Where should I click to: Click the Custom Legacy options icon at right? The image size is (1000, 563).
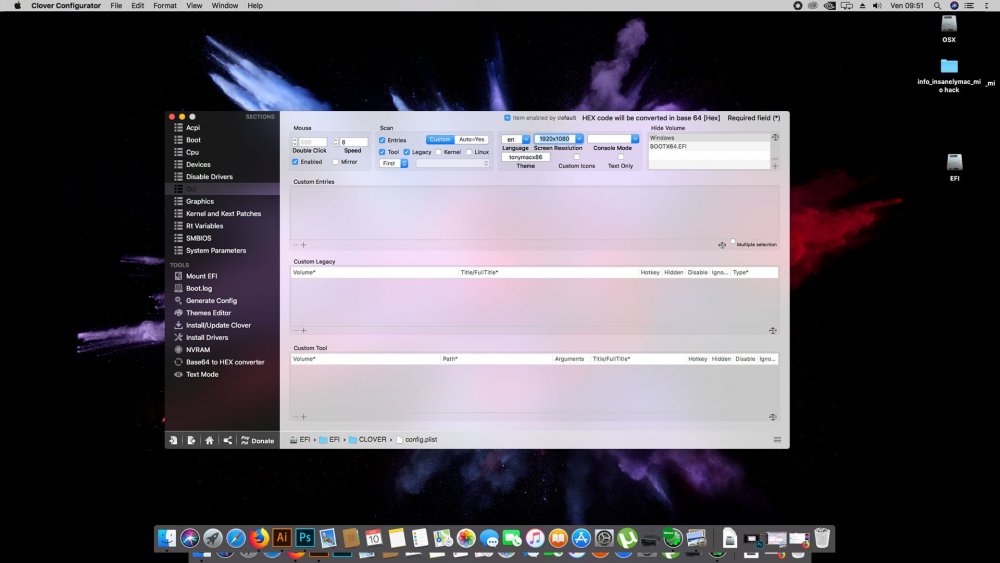coord(772,330)
